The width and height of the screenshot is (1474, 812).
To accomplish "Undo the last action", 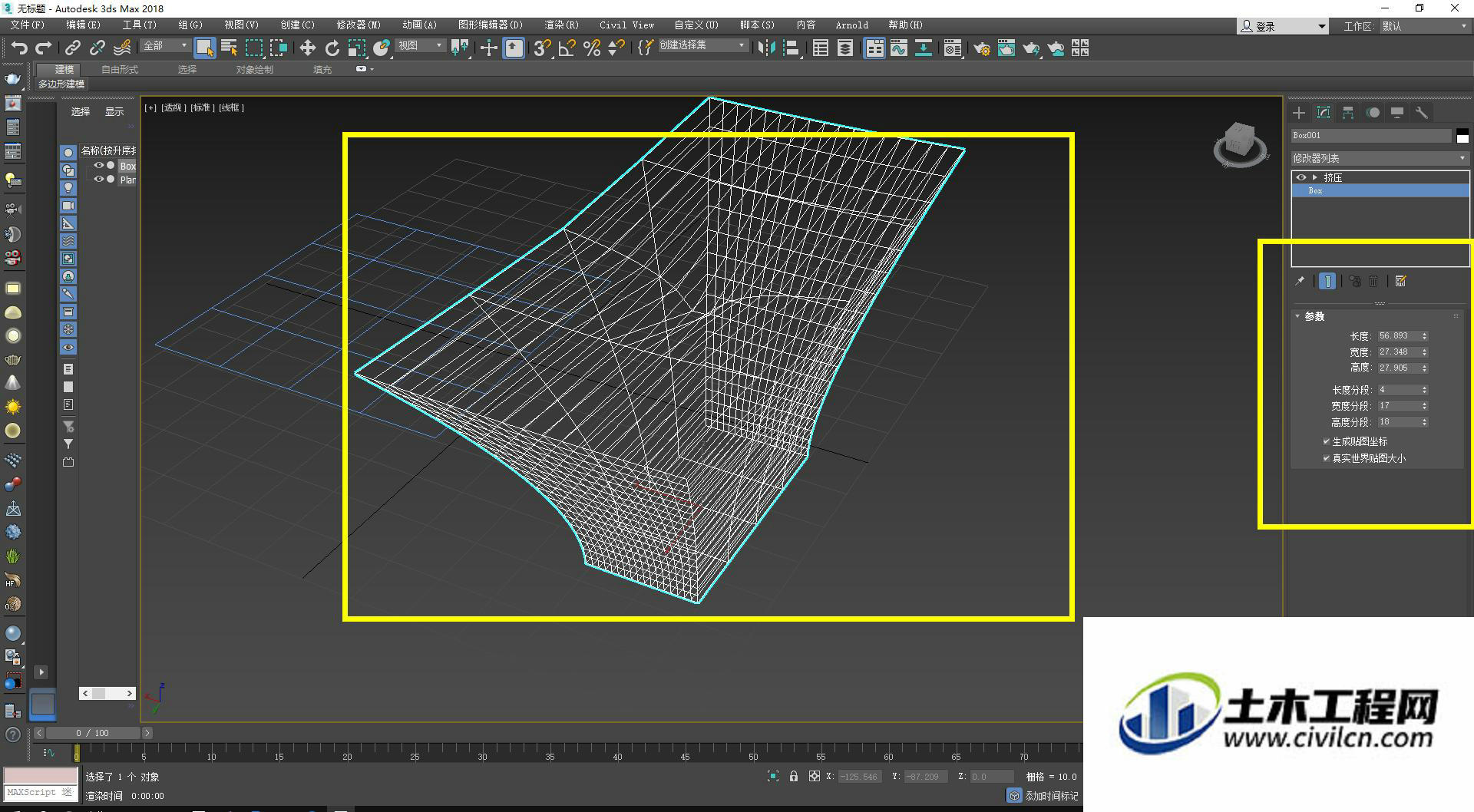I will [19, 48].
